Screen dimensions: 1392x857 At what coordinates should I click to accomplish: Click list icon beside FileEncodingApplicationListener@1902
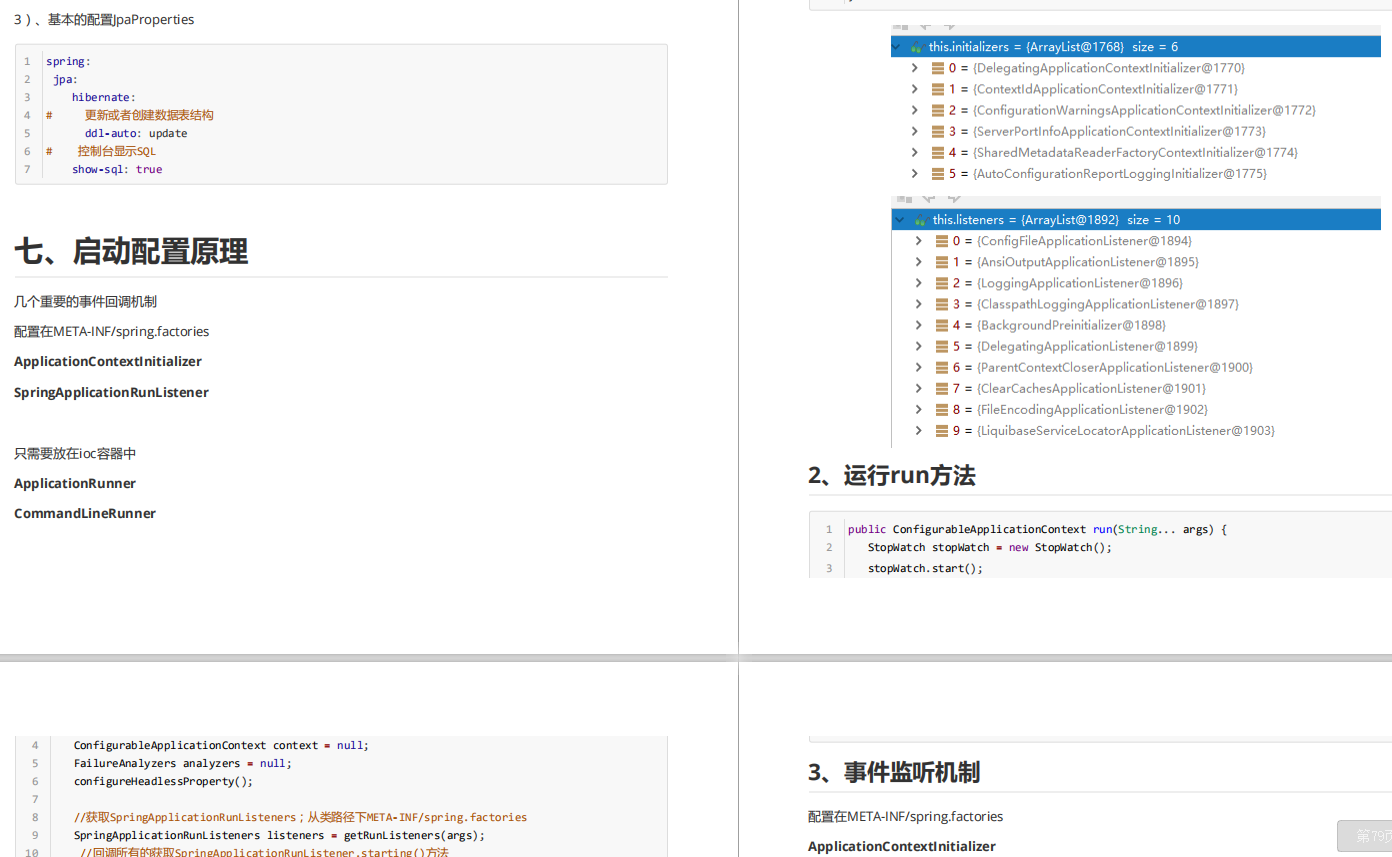942,409
